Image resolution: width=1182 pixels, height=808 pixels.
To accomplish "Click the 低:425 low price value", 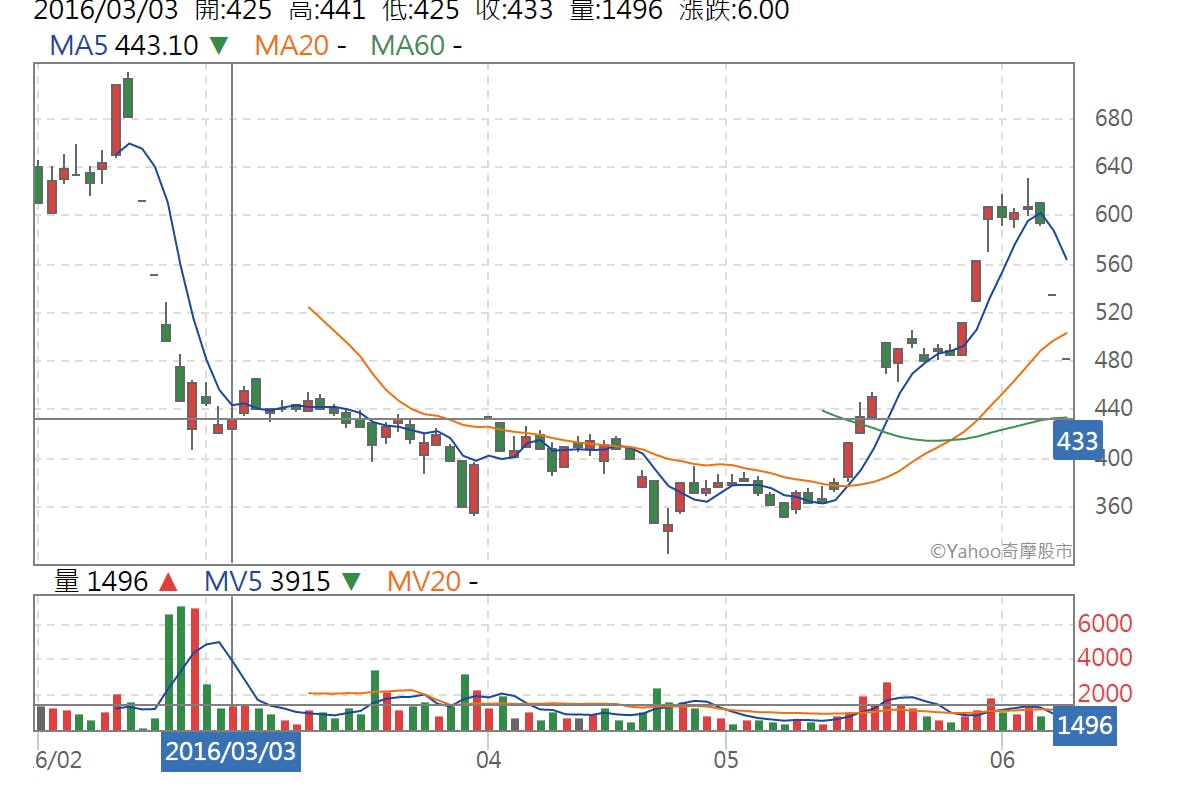I will click(x=421, y=11).
